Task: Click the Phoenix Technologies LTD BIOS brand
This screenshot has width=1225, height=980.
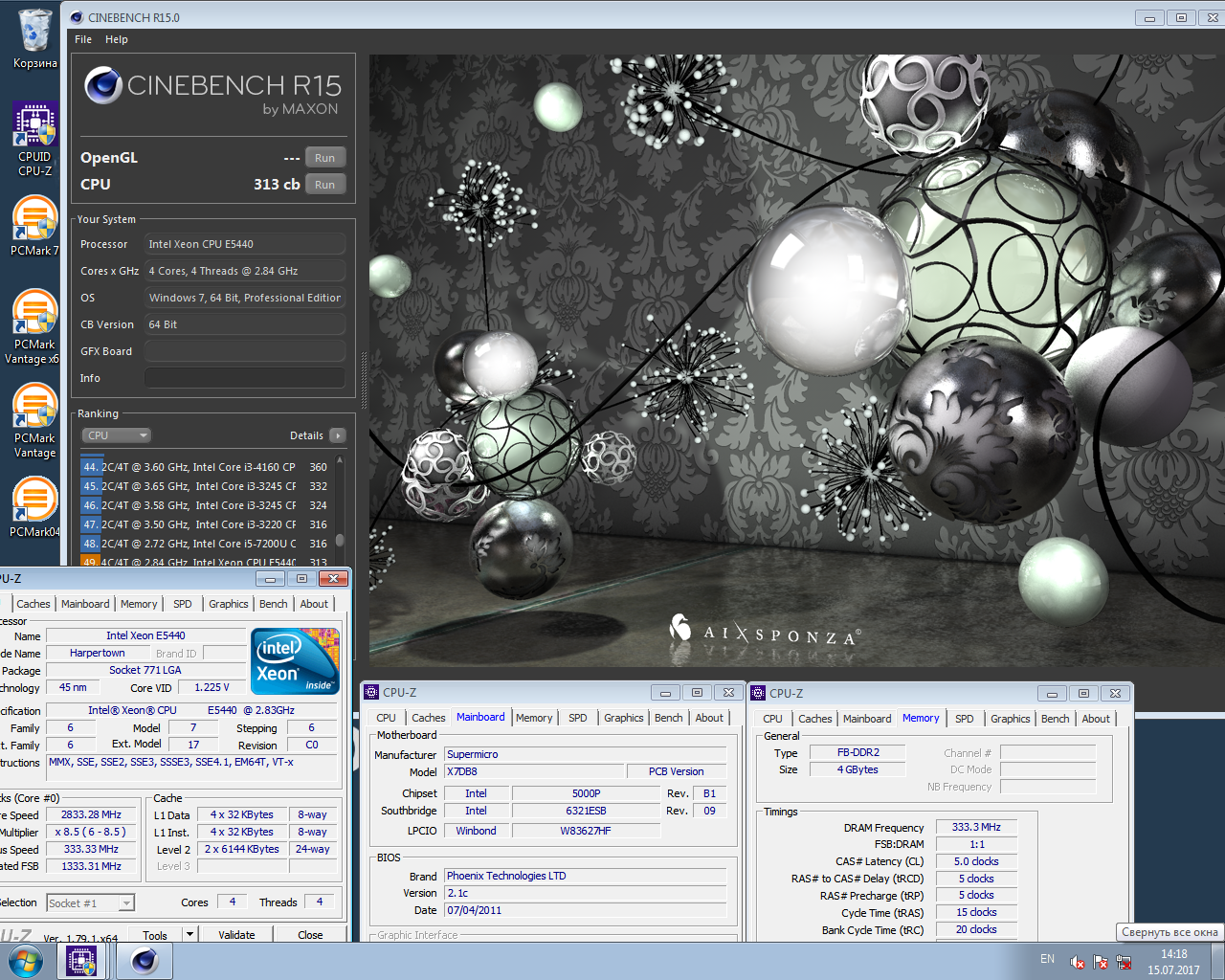Action: 585,876
